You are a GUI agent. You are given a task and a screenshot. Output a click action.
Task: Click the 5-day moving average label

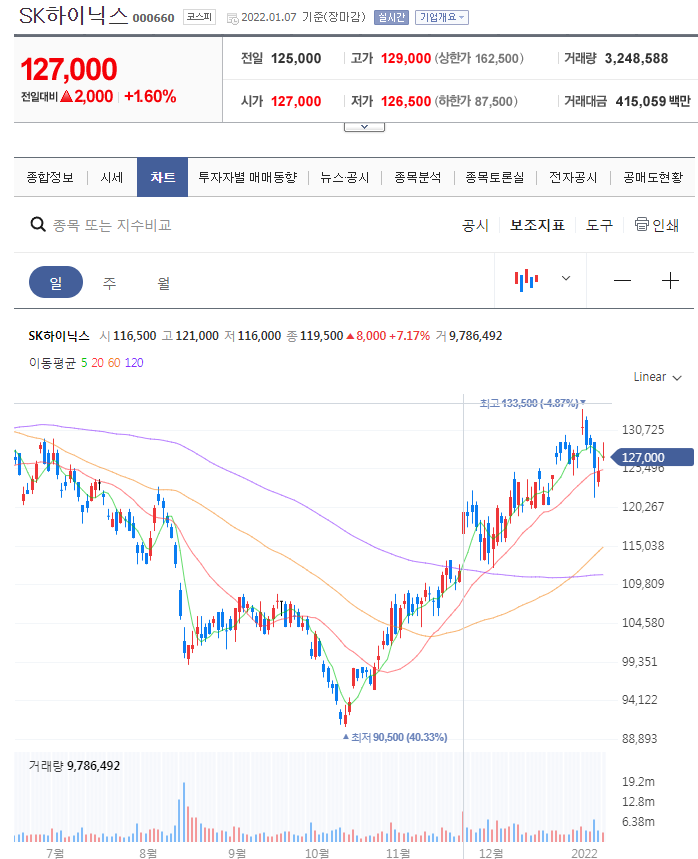[84, 363]
